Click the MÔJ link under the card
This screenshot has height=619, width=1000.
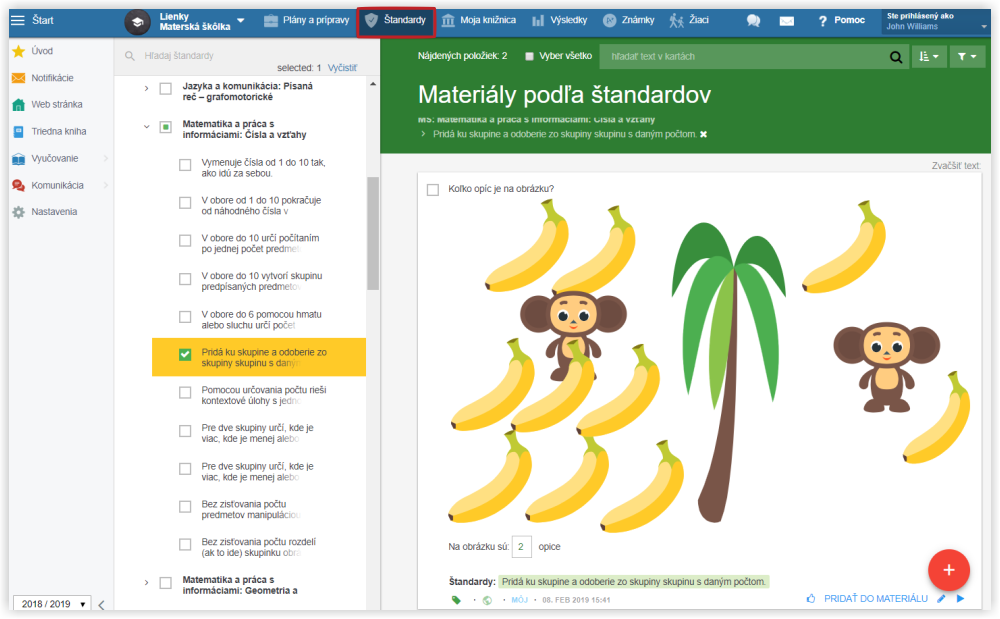click(x=519, y=600)
